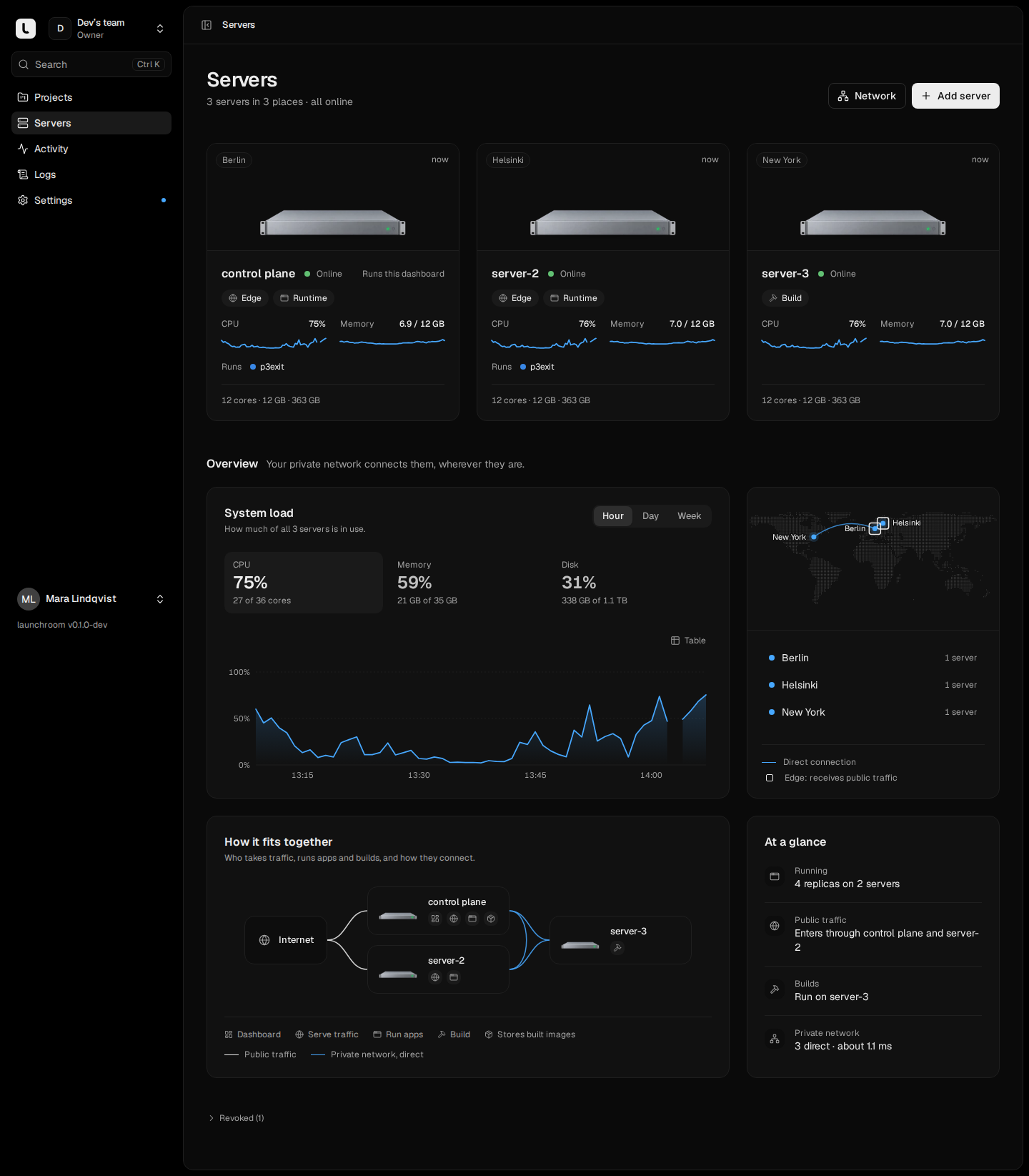Click the Memory sparkline on control plane card

point(392,342)
